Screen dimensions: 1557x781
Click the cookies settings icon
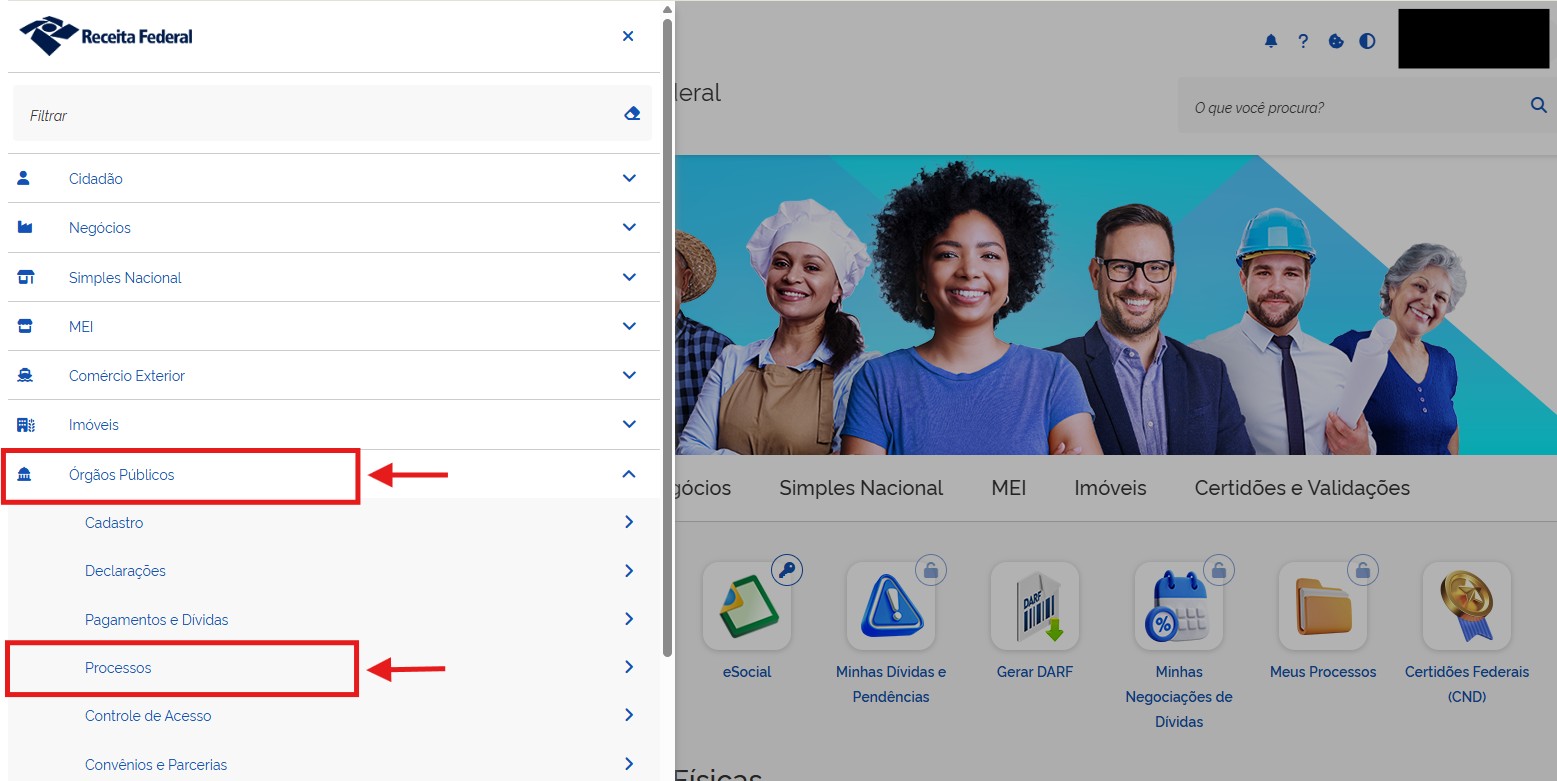pyautogui.click(x=1335, y=41)
